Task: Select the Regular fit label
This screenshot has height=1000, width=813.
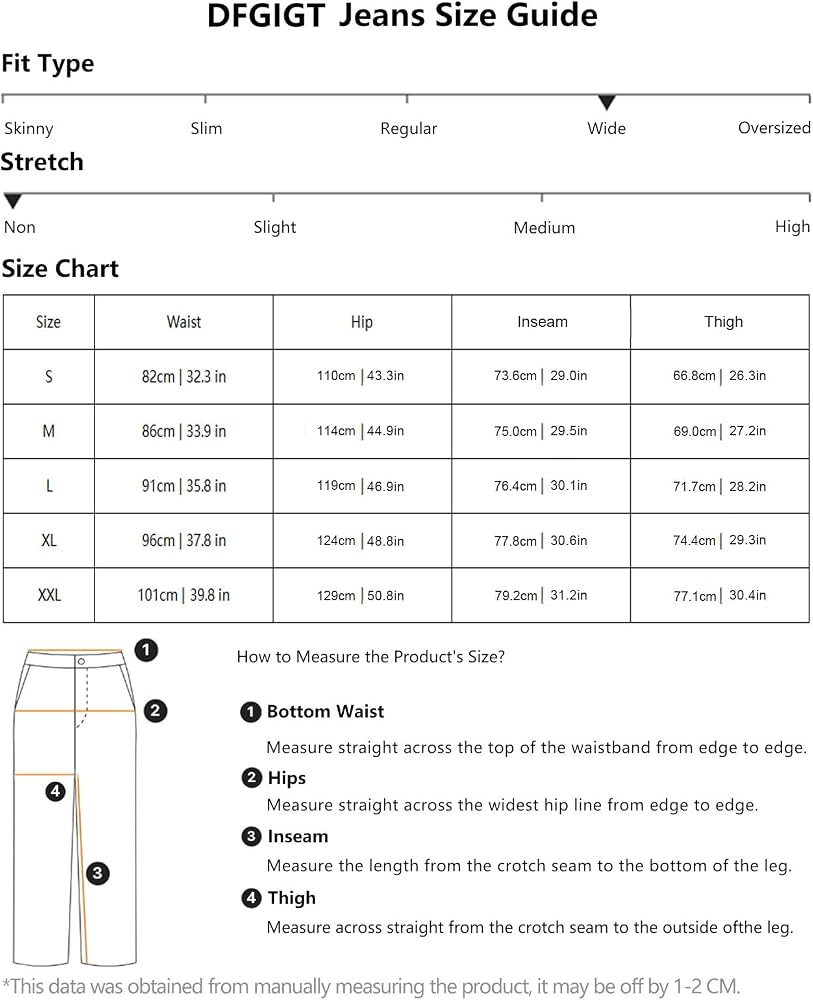Action: click(x=409, y=129)
